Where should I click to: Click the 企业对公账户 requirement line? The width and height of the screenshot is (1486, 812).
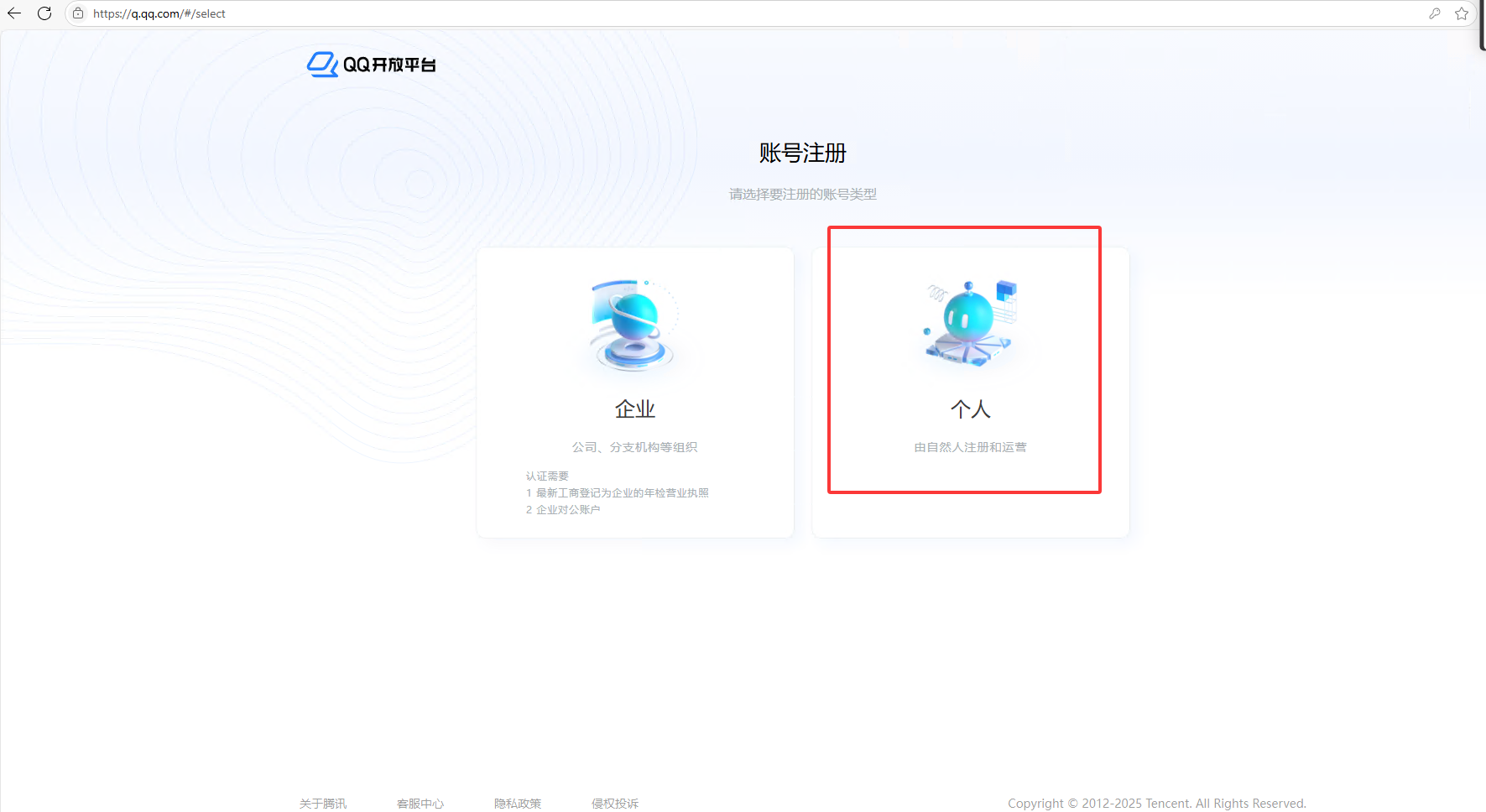point(567,510)
